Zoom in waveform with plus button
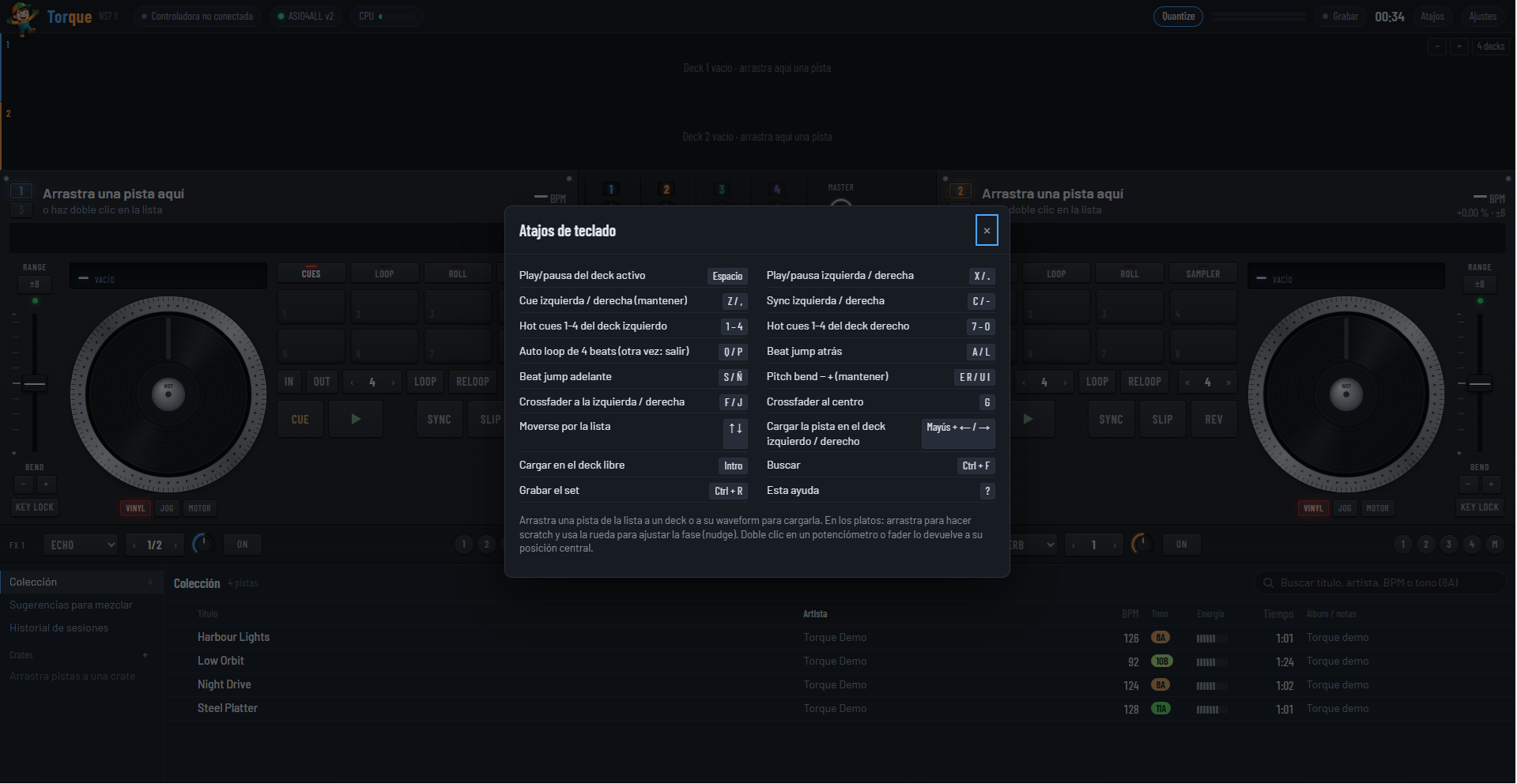The height and width of the screenshot is (784, 1517). coord(1459,46)
